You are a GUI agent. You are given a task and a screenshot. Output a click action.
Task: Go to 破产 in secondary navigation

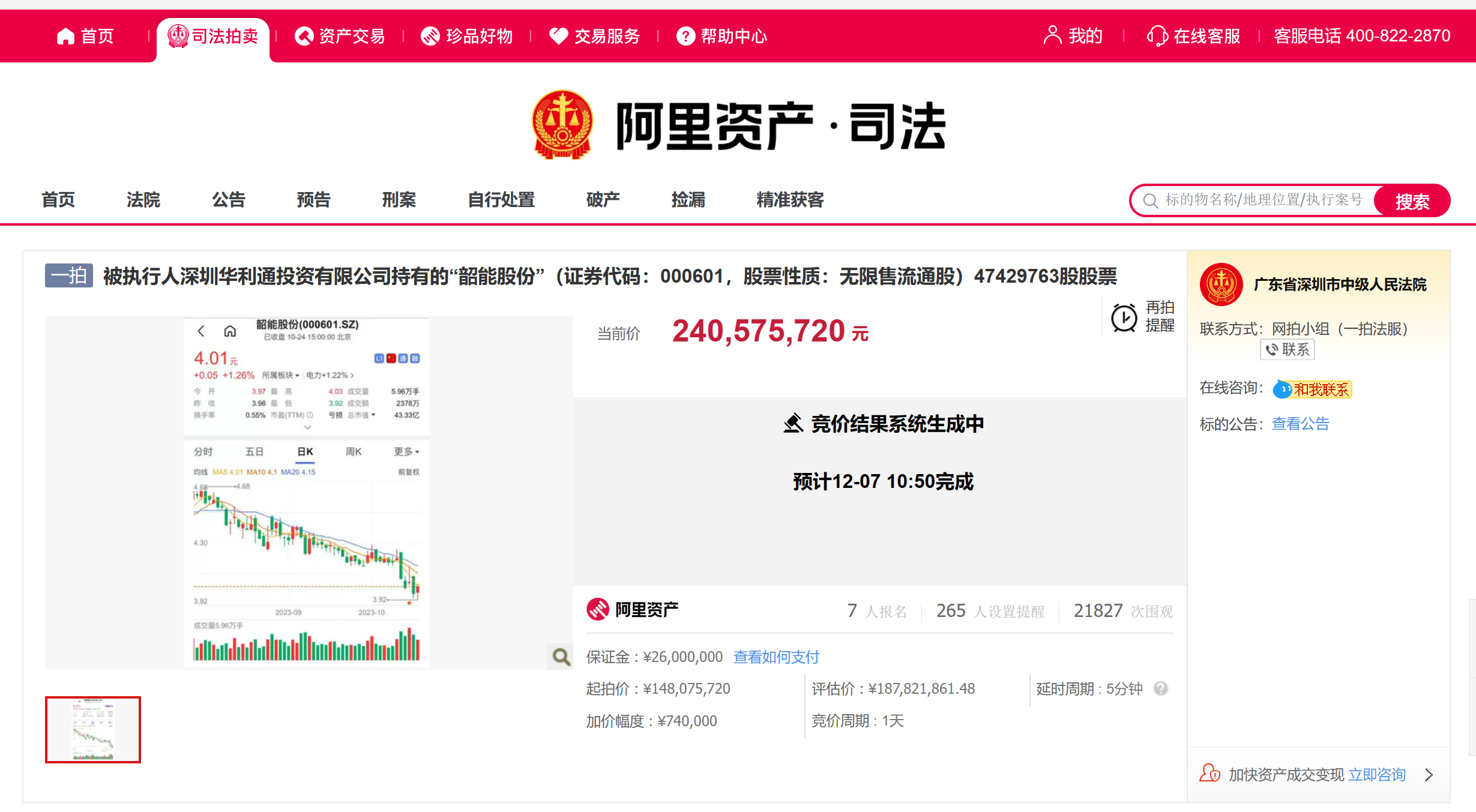coord(603,199)
